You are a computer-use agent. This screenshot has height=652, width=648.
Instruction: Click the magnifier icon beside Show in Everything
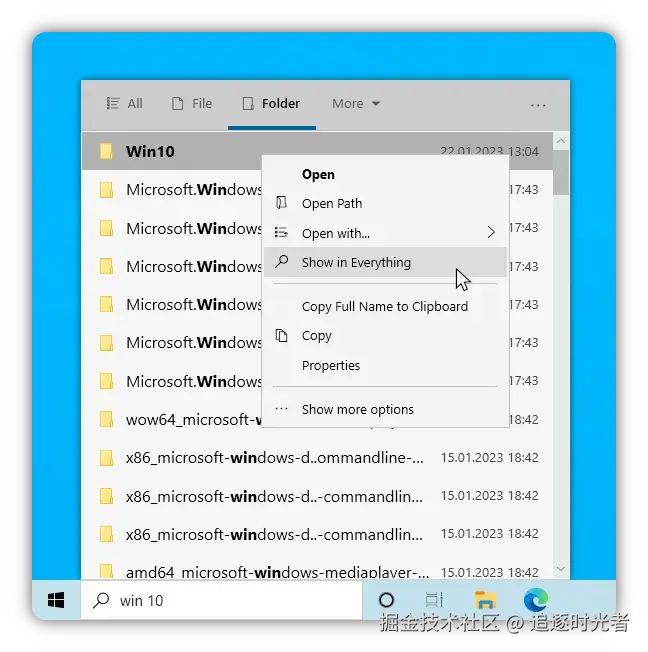(282, 261)
